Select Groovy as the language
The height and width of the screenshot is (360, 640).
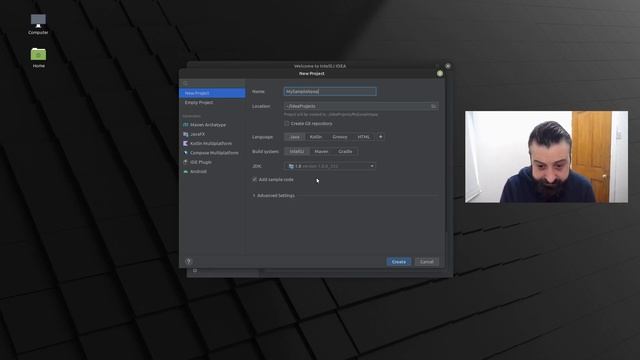340,137
